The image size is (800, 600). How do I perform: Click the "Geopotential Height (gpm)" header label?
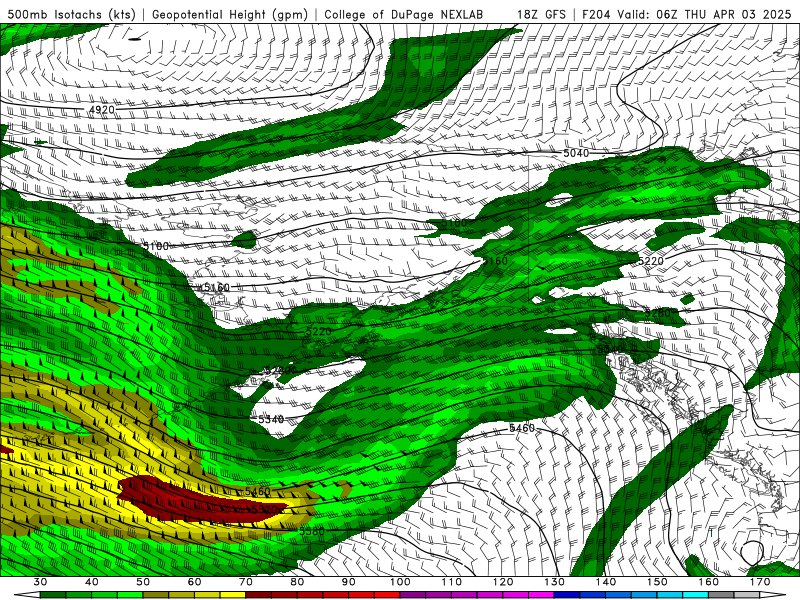230,14
